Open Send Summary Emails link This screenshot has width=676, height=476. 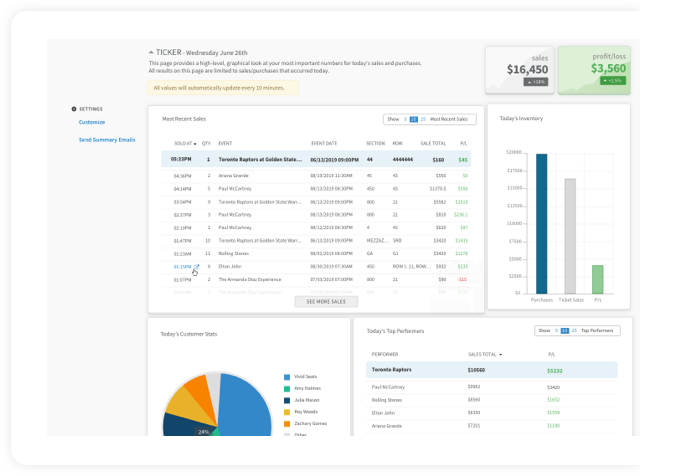coord(107,140)
